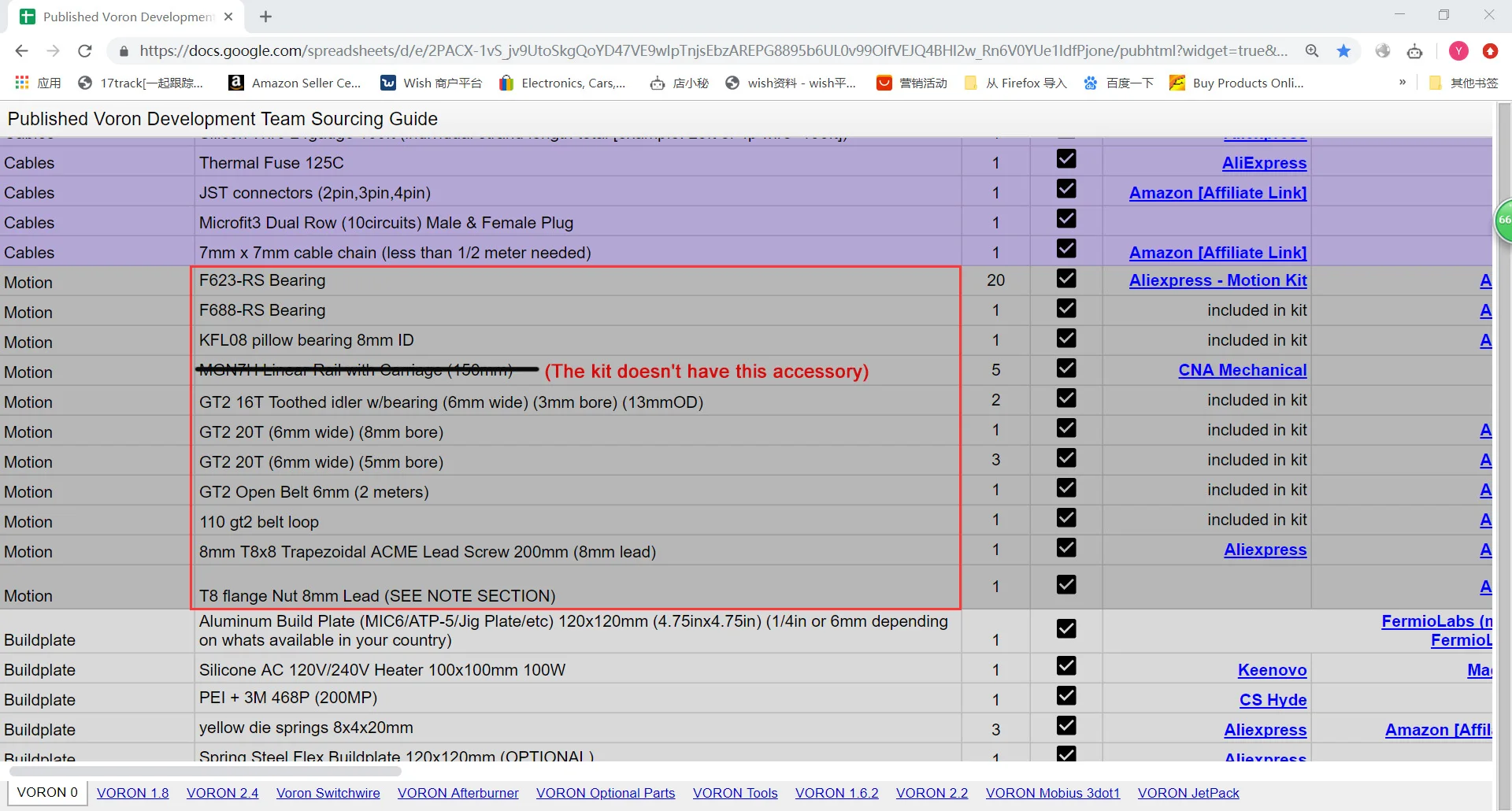Toggle checkbox for JST connectors row
The height and width of the screenshot is (811, 1512).
click(x=1066, y=189)
